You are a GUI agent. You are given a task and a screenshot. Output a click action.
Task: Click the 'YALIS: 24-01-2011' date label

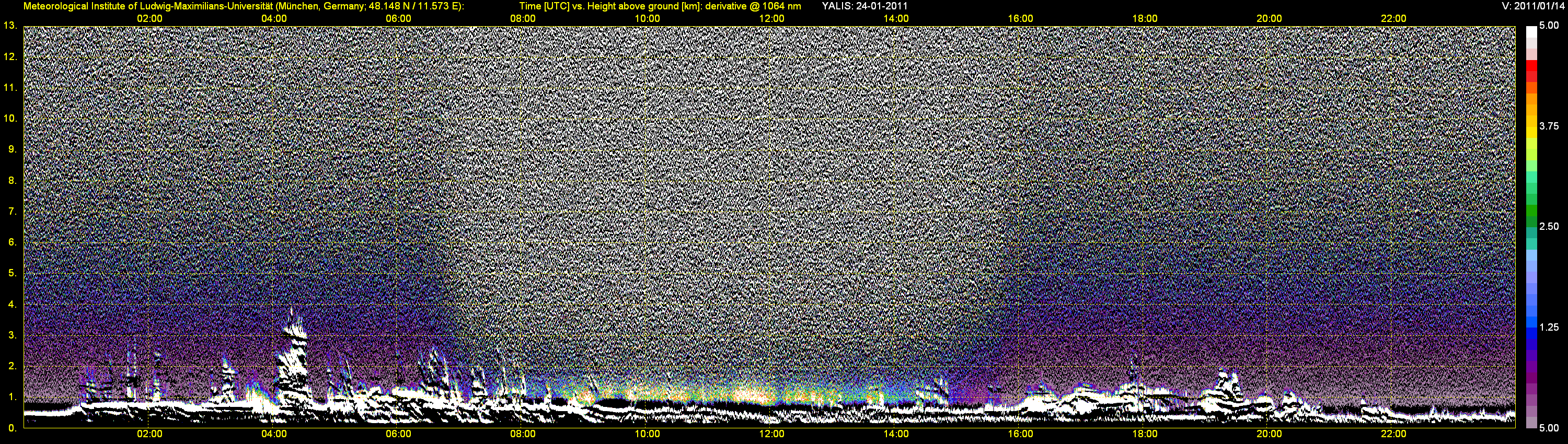pos(864,6)
